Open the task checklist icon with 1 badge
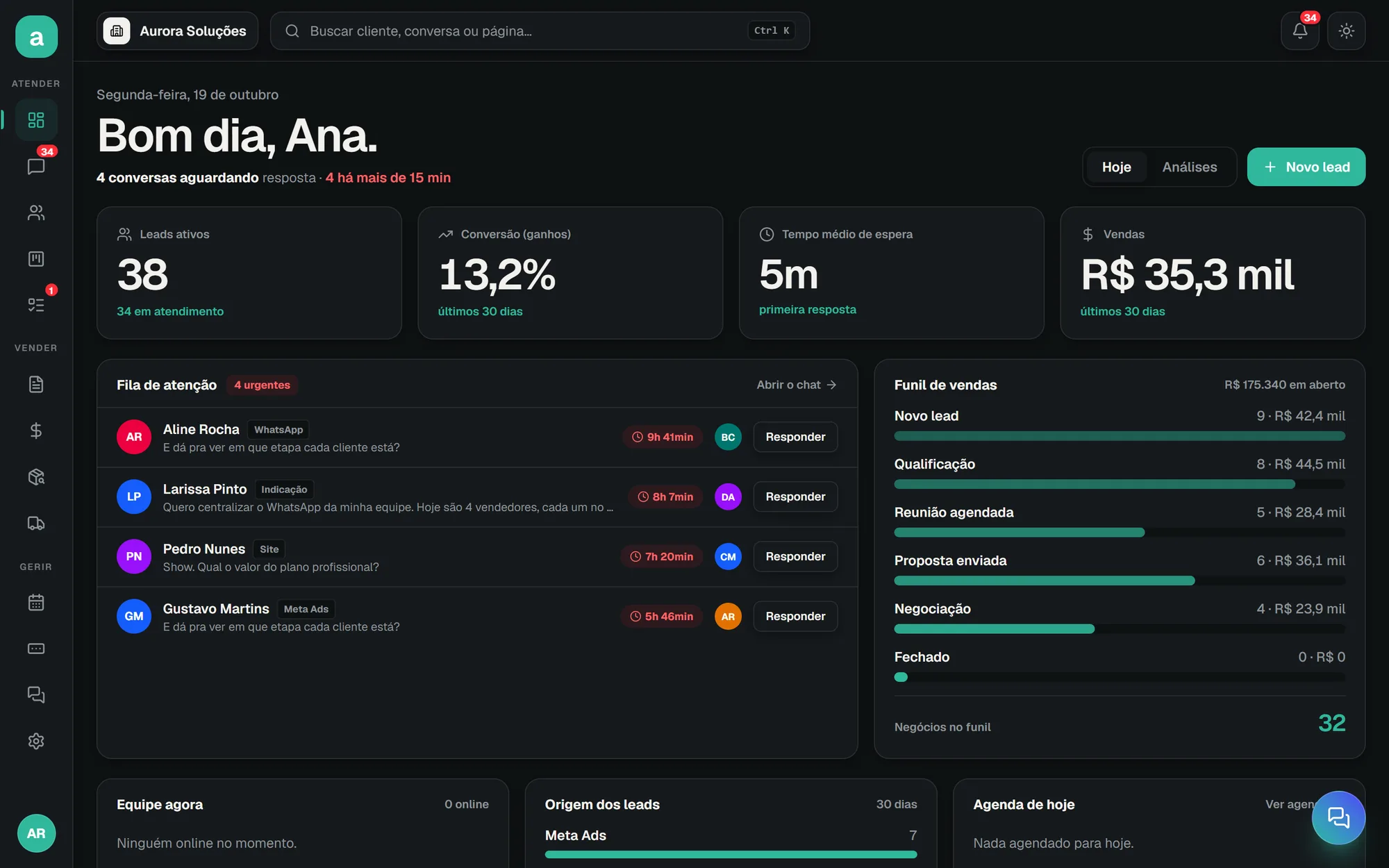This screenshot has width=1389, height=868. [x=36, y=305]
